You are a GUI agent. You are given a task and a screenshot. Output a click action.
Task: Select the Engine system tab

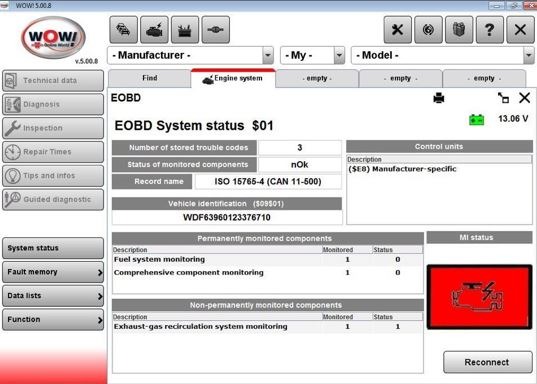(233, 78)
